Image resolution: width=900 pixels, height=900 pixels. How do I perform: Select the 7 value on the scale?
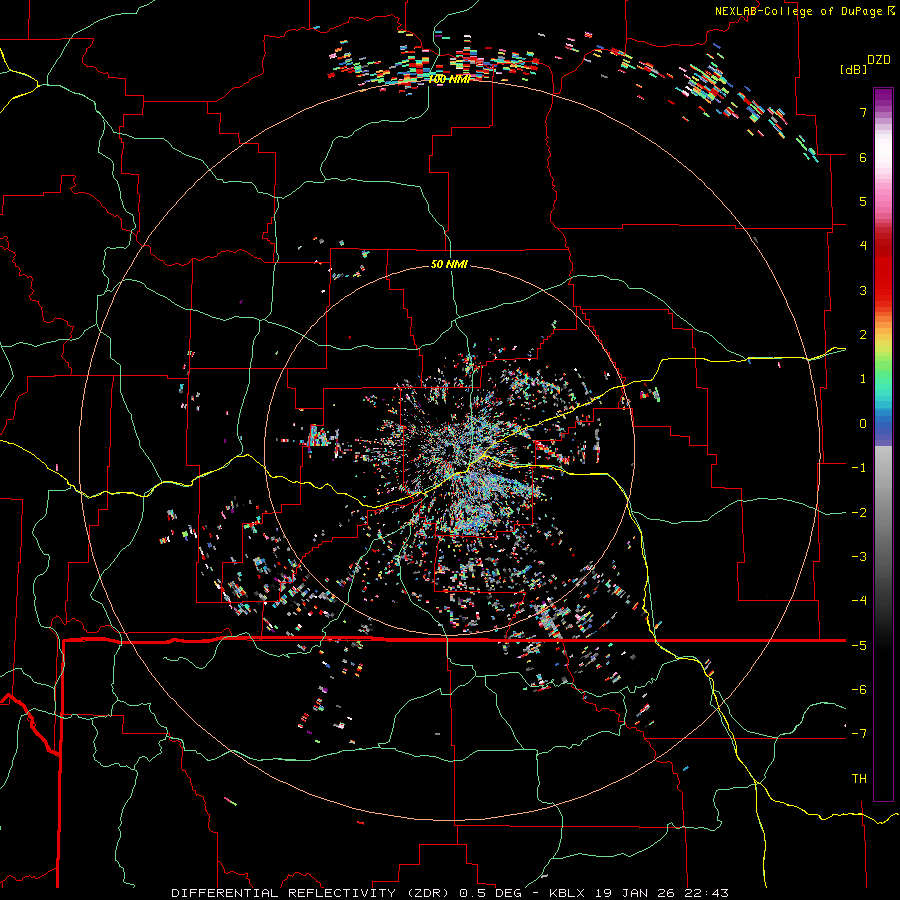point(863,112)
